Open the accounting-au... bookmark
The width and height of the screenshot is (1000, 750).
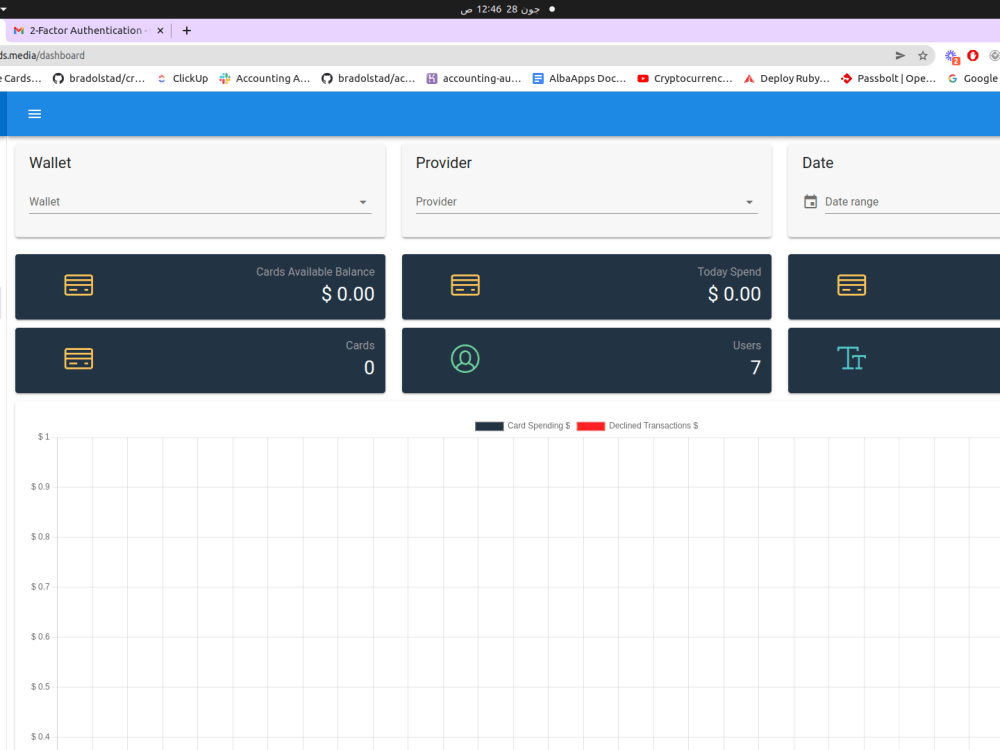474,78
